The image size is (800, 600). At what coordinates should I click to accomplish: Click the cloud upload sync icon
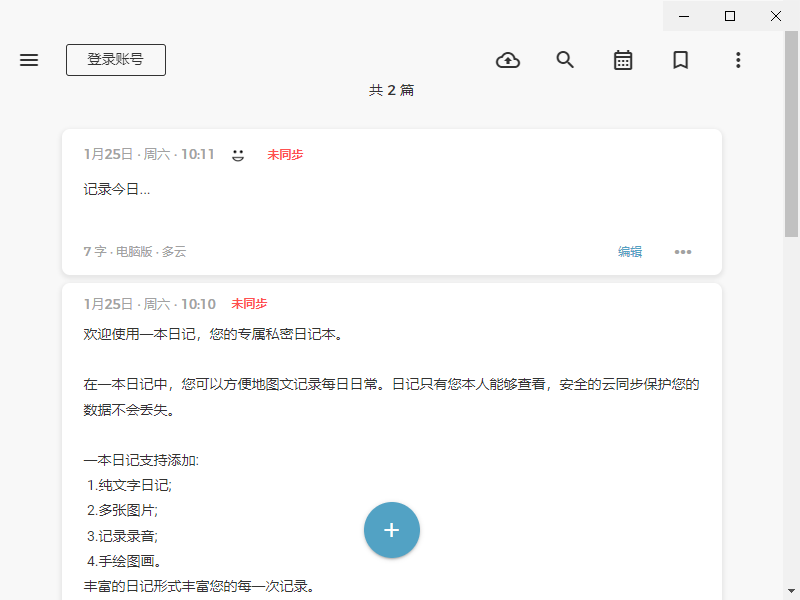(x=508, y=60)
